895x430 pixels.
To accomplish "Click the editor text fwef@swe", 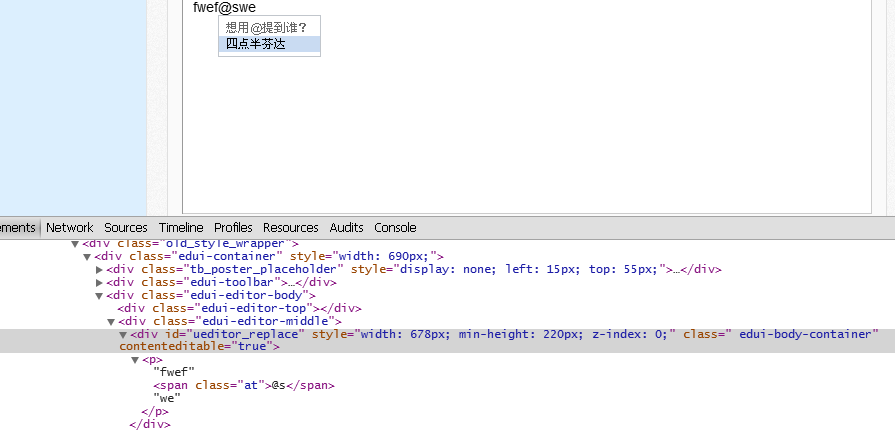I will (224, 8).
